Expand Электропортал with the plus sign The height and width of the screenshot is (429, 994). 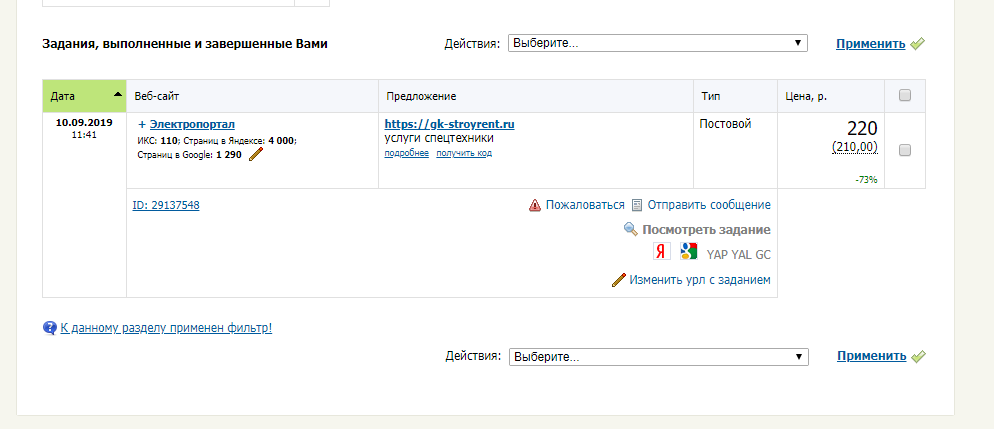click(x=141, y=124)
